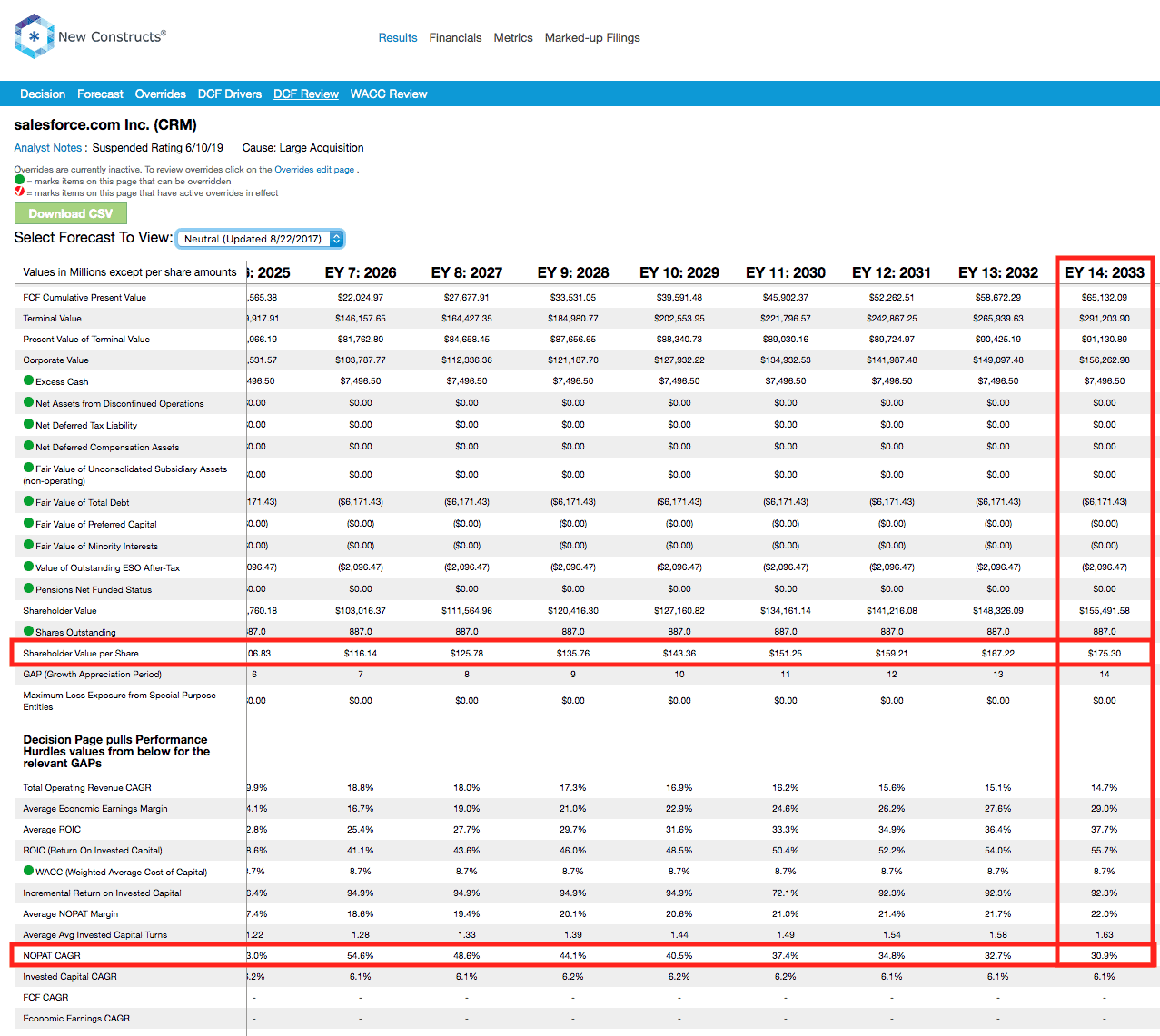Click the '$155,491.58' shareholder value cell
The image size is (1160, 1036).
[1105, 611]
